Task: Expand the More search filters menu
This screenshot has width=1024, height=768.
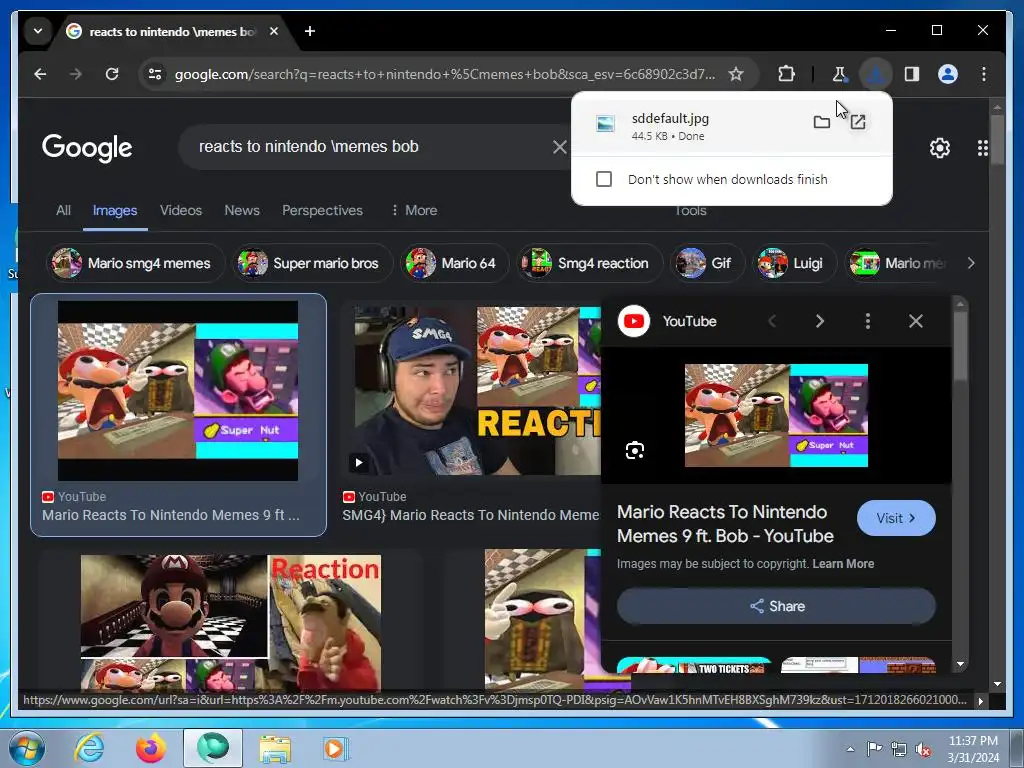Action: pos(414,210)
